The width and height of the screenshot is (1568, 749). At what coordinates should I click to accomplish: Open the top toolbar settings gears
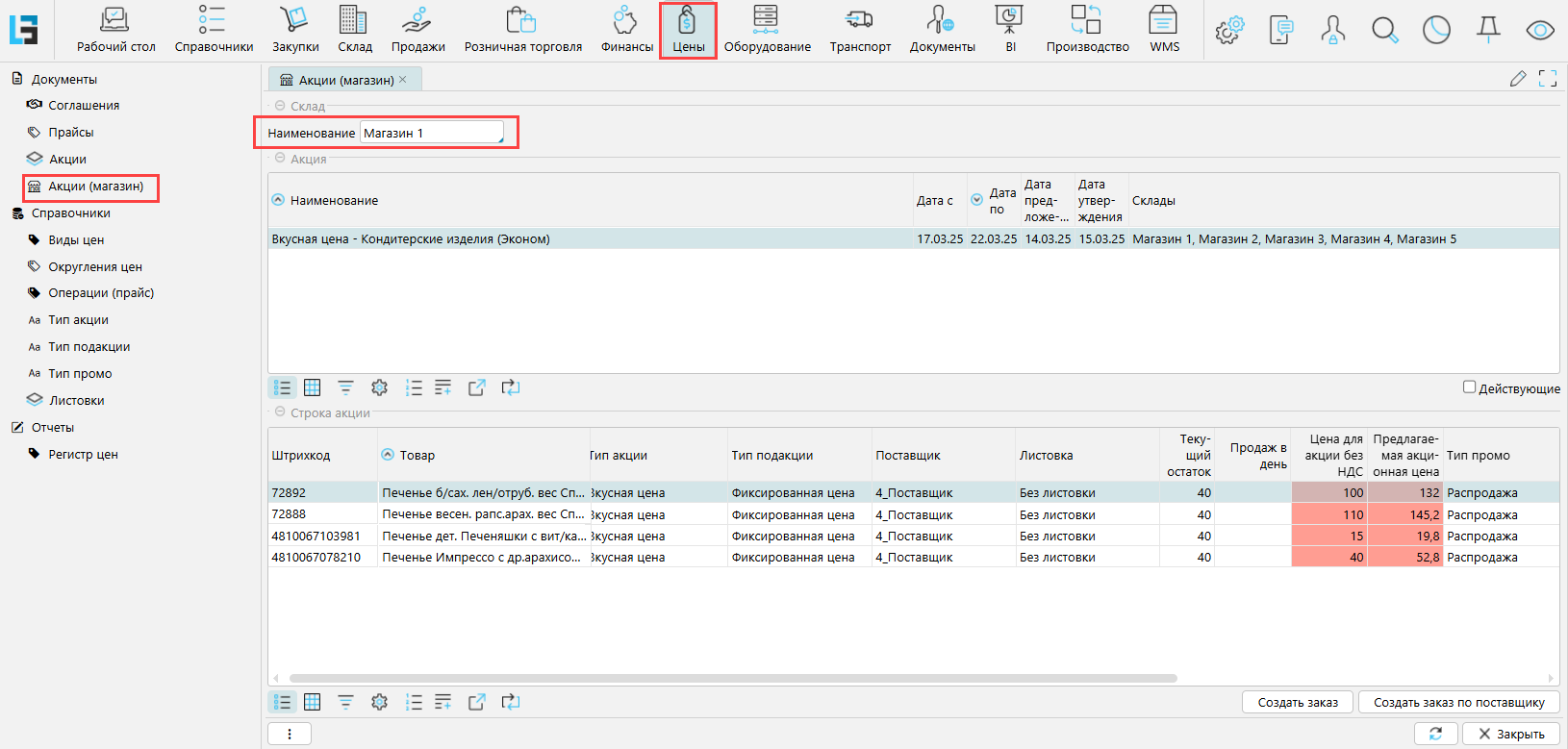(1228, 31)
